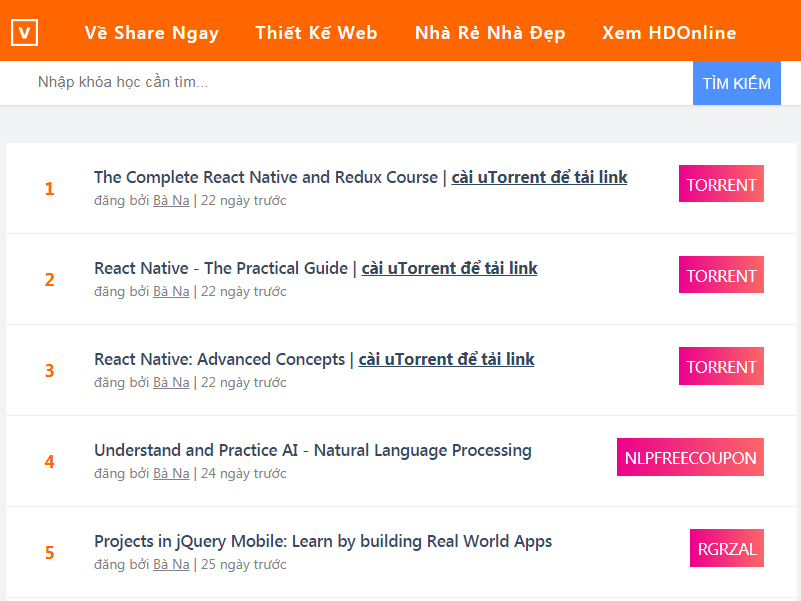Click the TORRENT button for item 3
The height and width of the screenshot is (601, 801).
pyautogui.click(x=721, y=366)
